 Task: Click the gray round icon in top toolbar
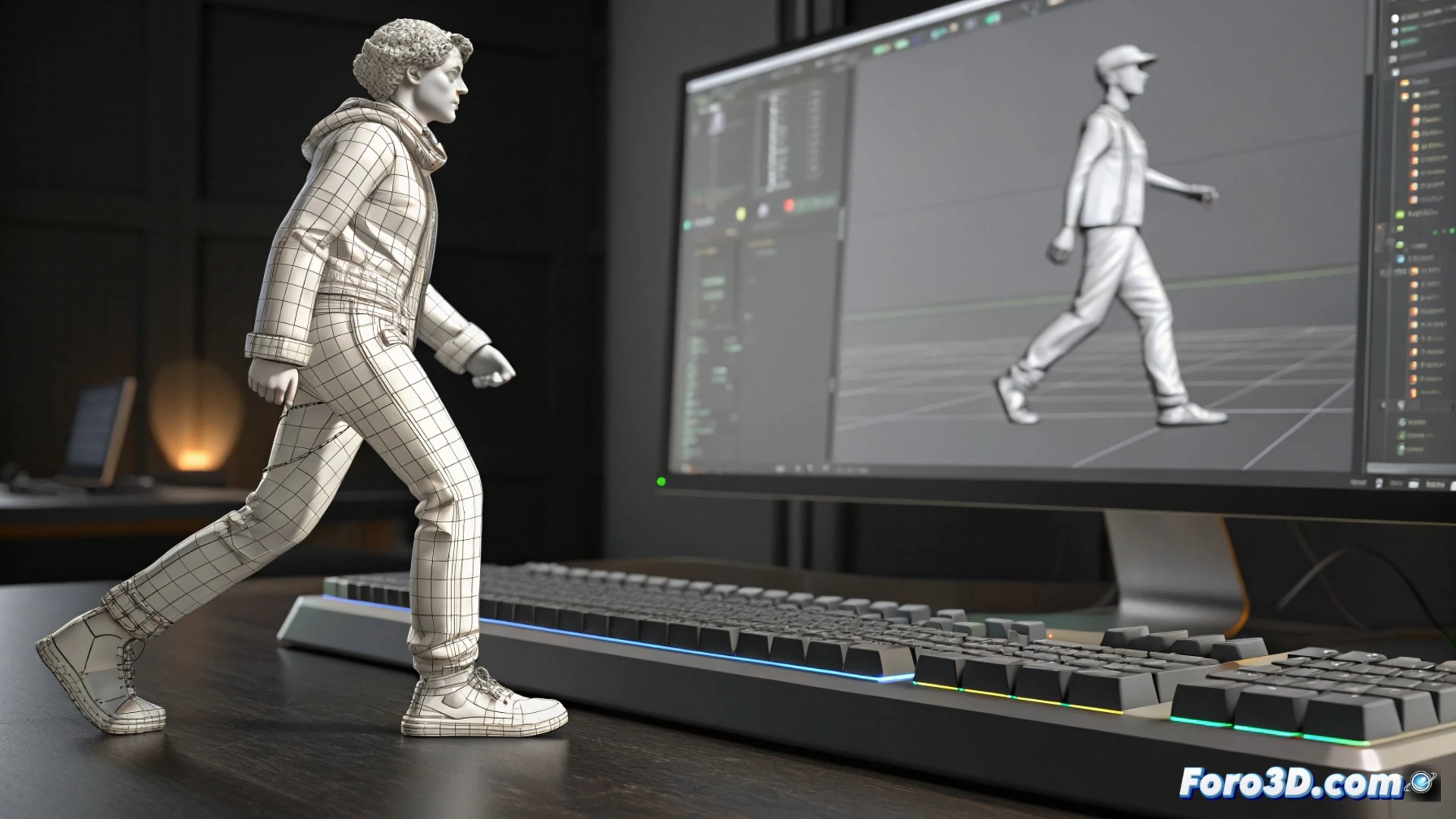coord(970,24)
